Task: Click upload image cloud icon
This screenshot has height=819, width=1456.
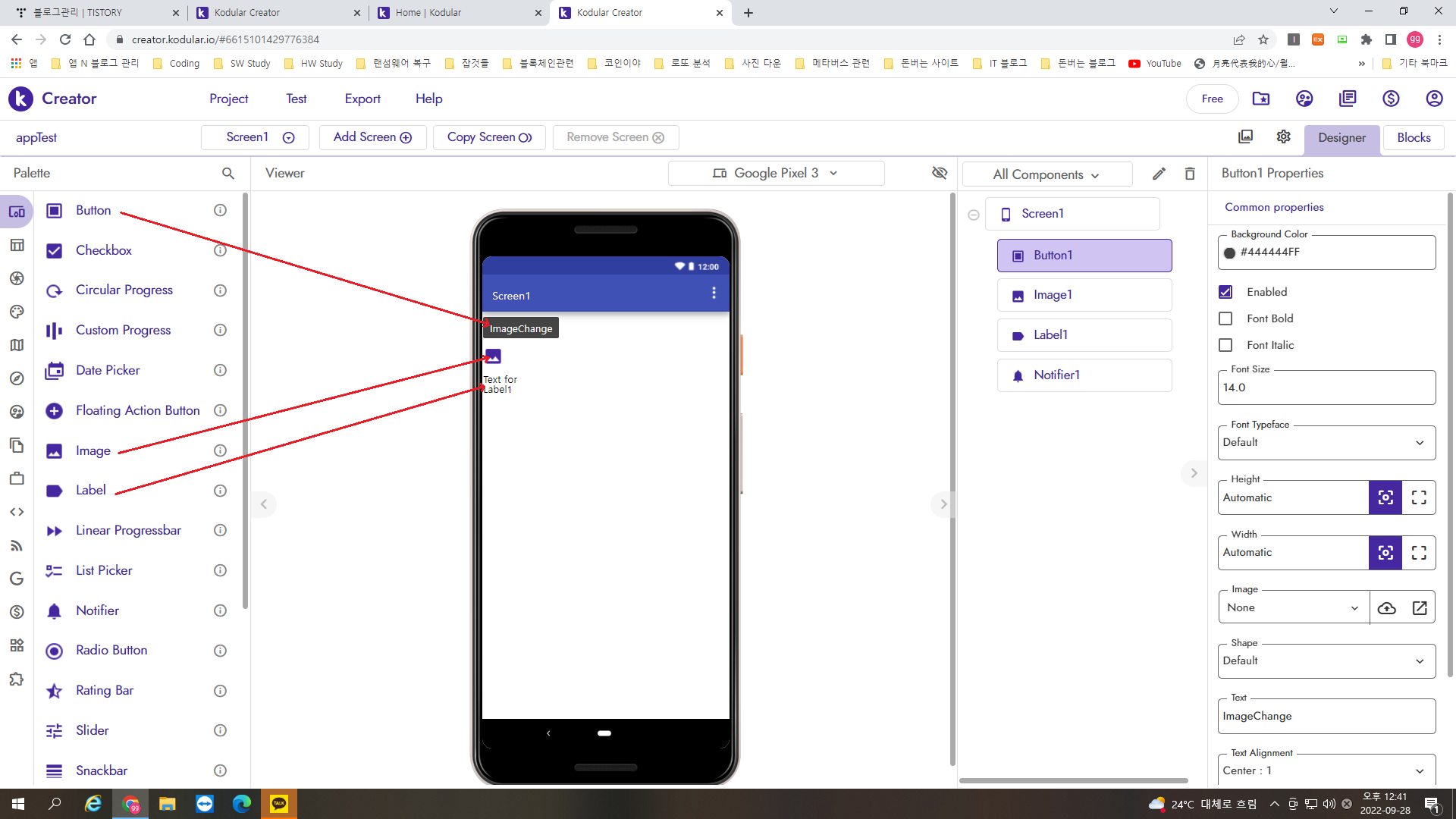Action: [x=1386, y=607]
